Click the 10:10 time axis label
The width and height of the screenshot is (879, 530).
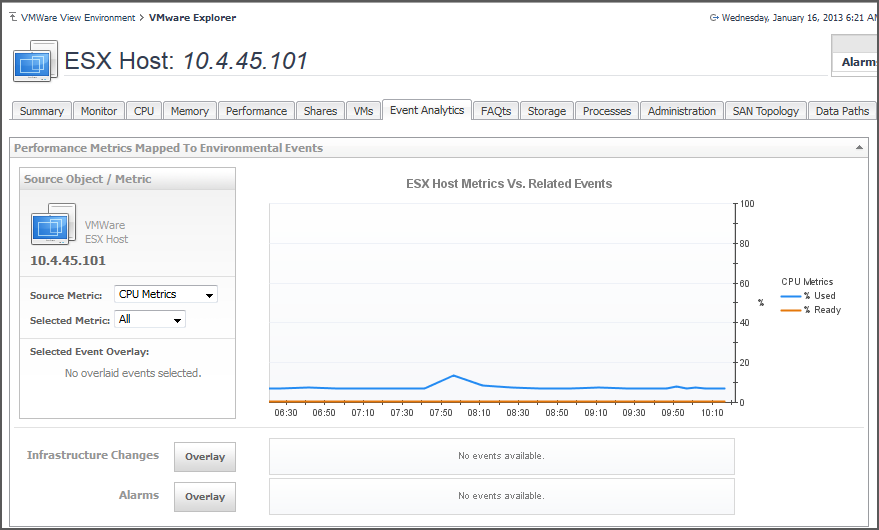pos(712,413)
